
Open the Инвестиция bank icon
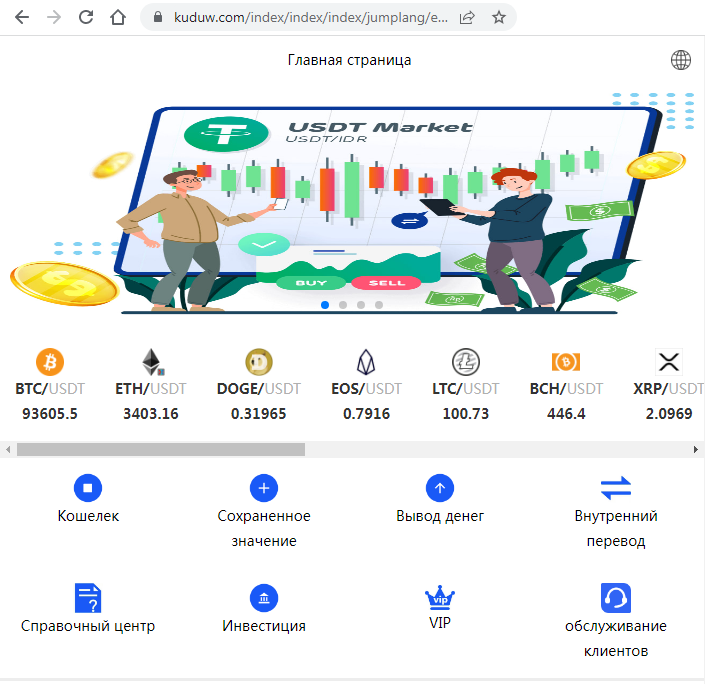pos(264,598)
